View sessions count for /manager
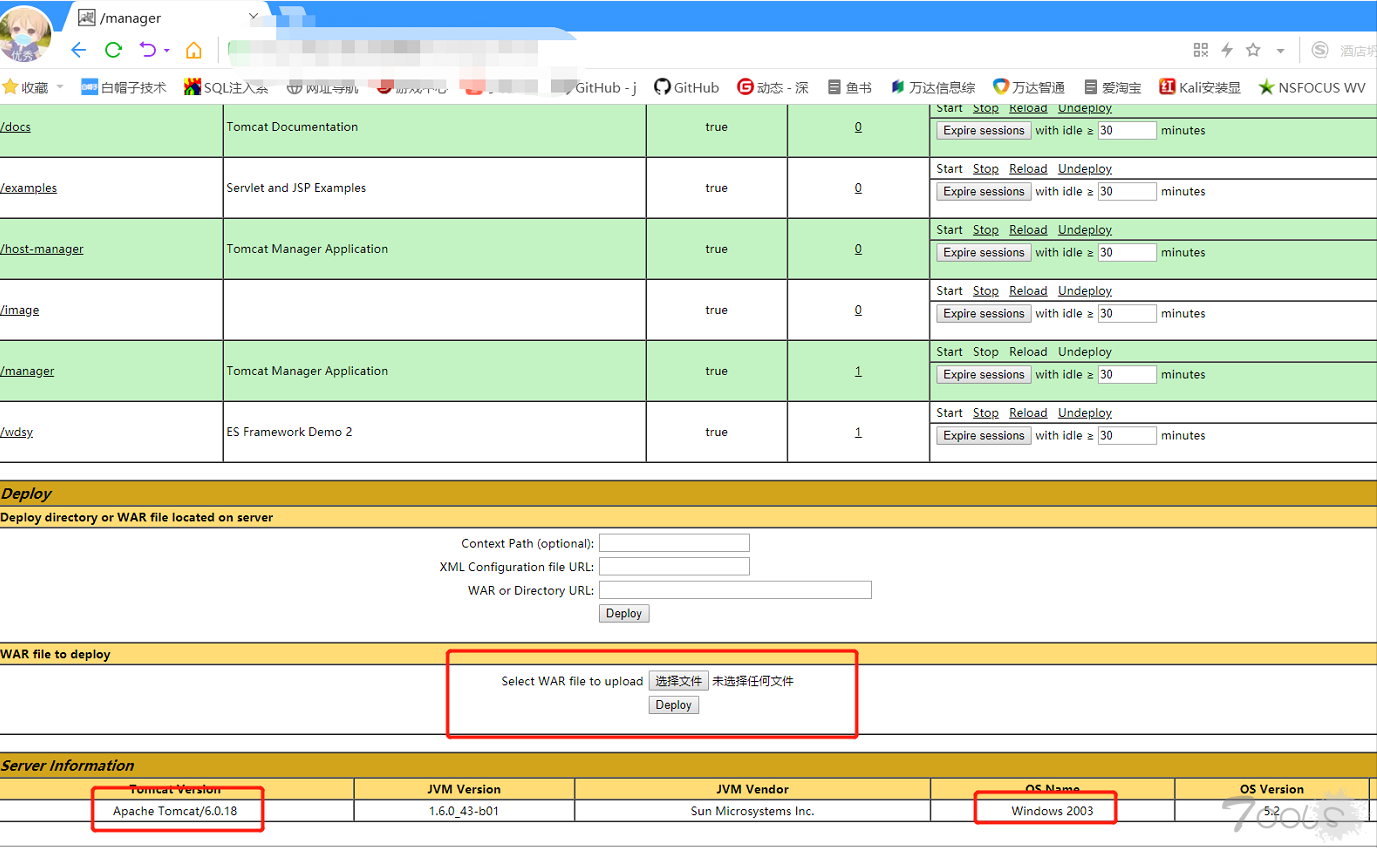Viewport: 1377px width, 848px height. coord(858,371)
